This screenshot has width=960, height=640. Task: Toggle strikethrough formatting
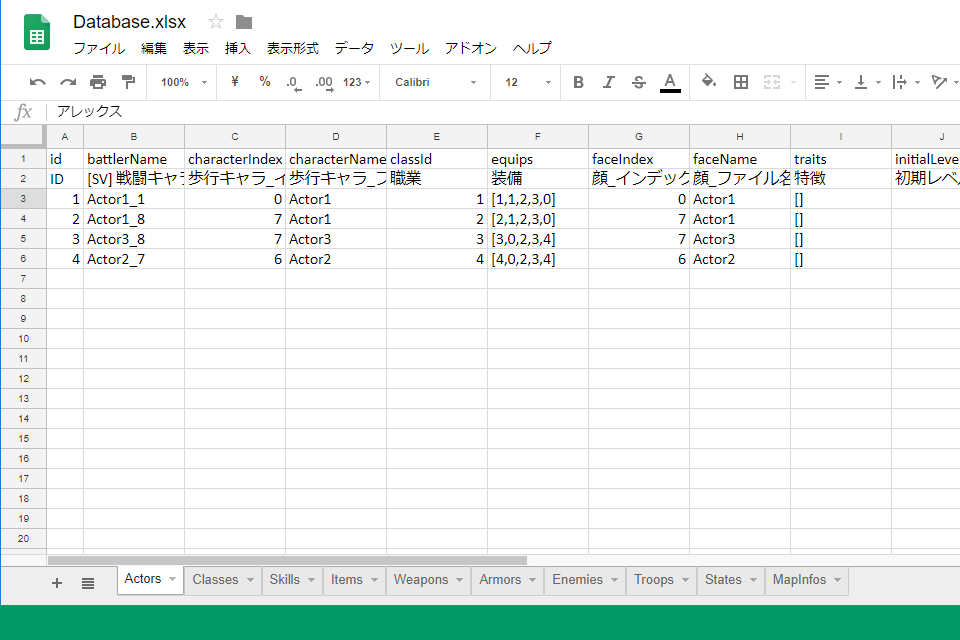[x=639, y=82]
